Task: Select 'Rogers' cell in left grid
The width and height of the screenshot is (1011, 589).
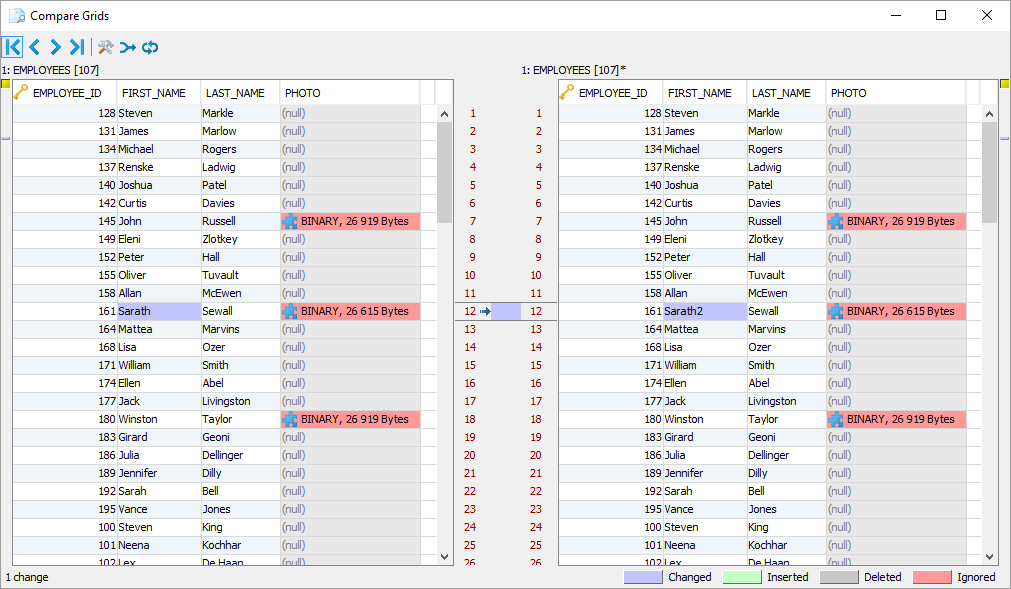Action: [x=240, y=149]
